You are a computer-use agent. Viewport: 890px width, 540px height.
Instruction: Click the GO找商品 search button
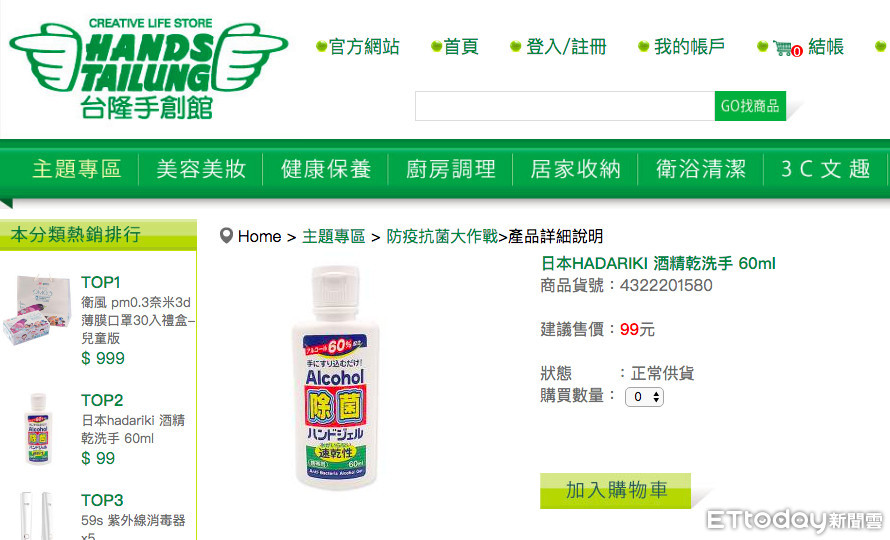[x=750, y=106]
